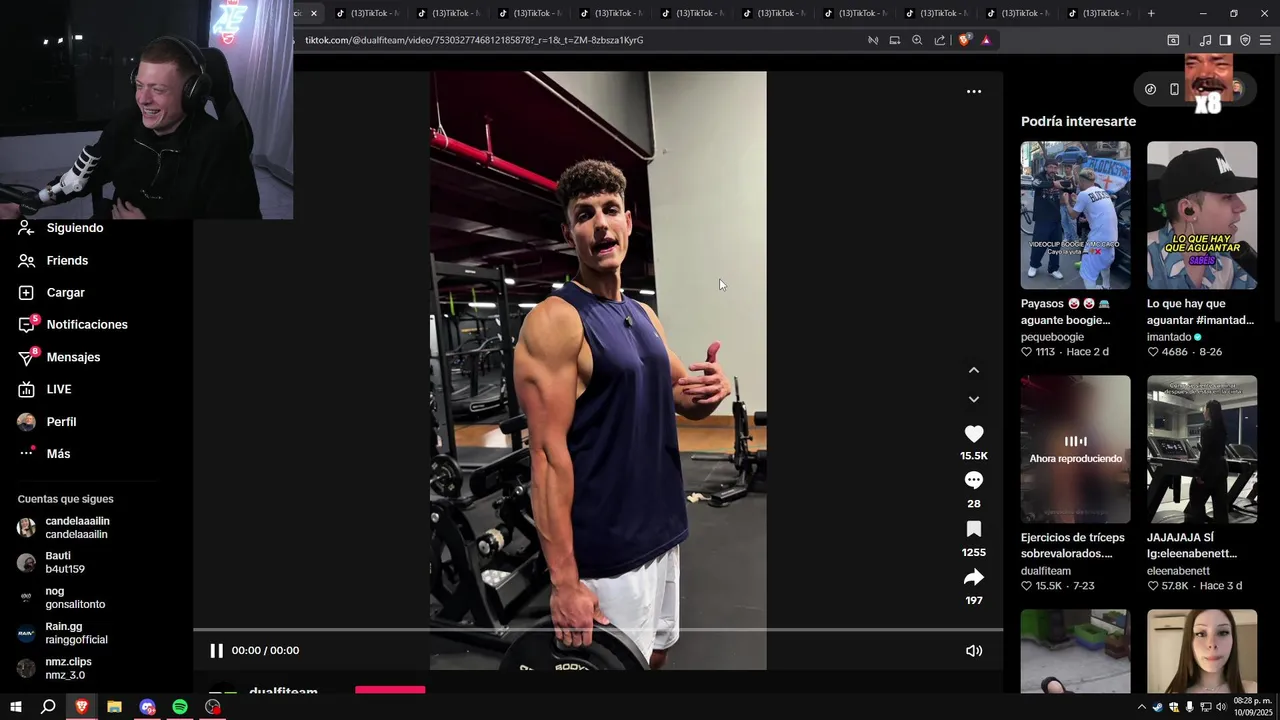The image size is (1280, 720).
Task: Share the video with arrow icon
Action: [973, 577]
